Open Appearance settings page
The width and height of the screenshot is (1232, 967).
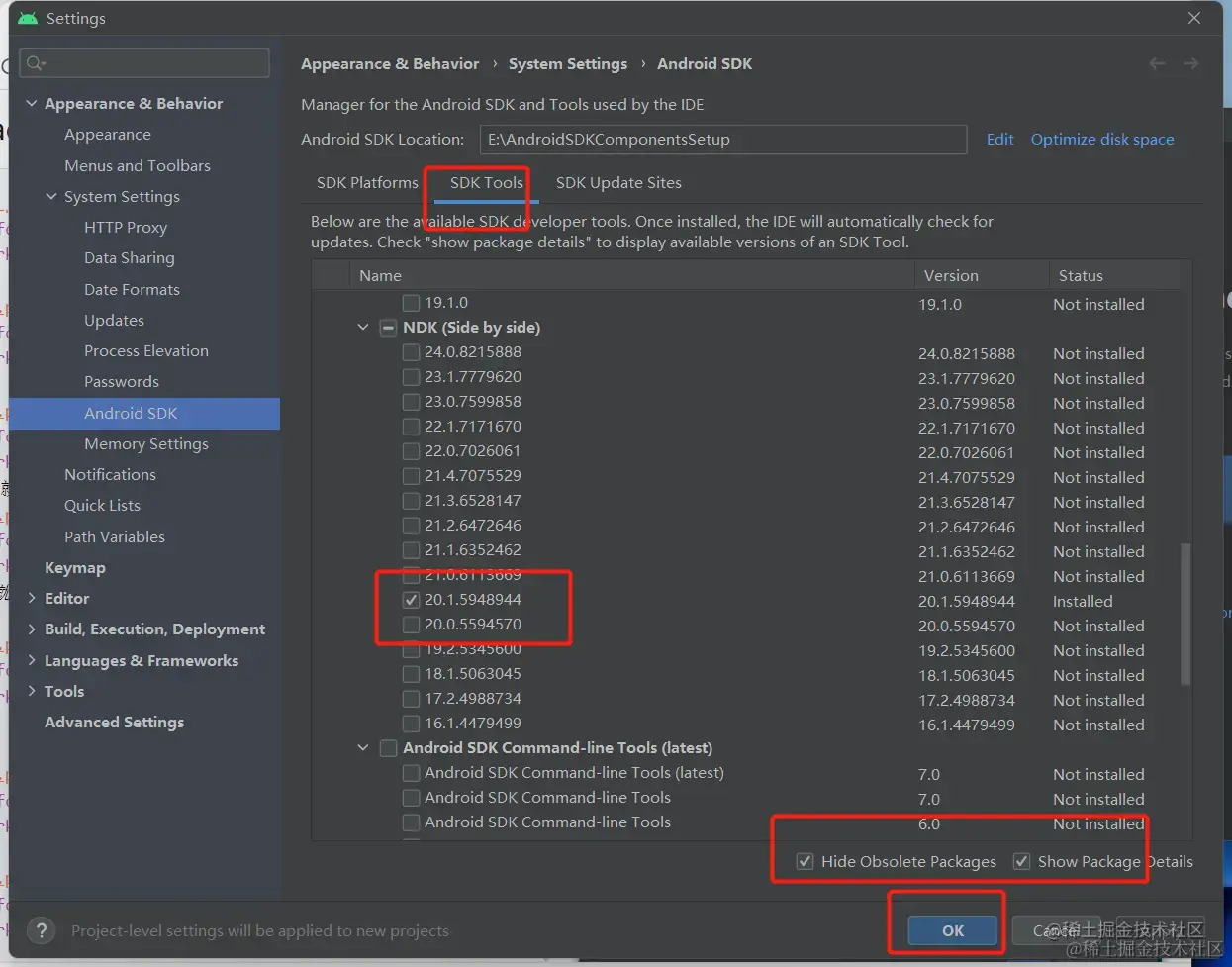click(108, 134)
